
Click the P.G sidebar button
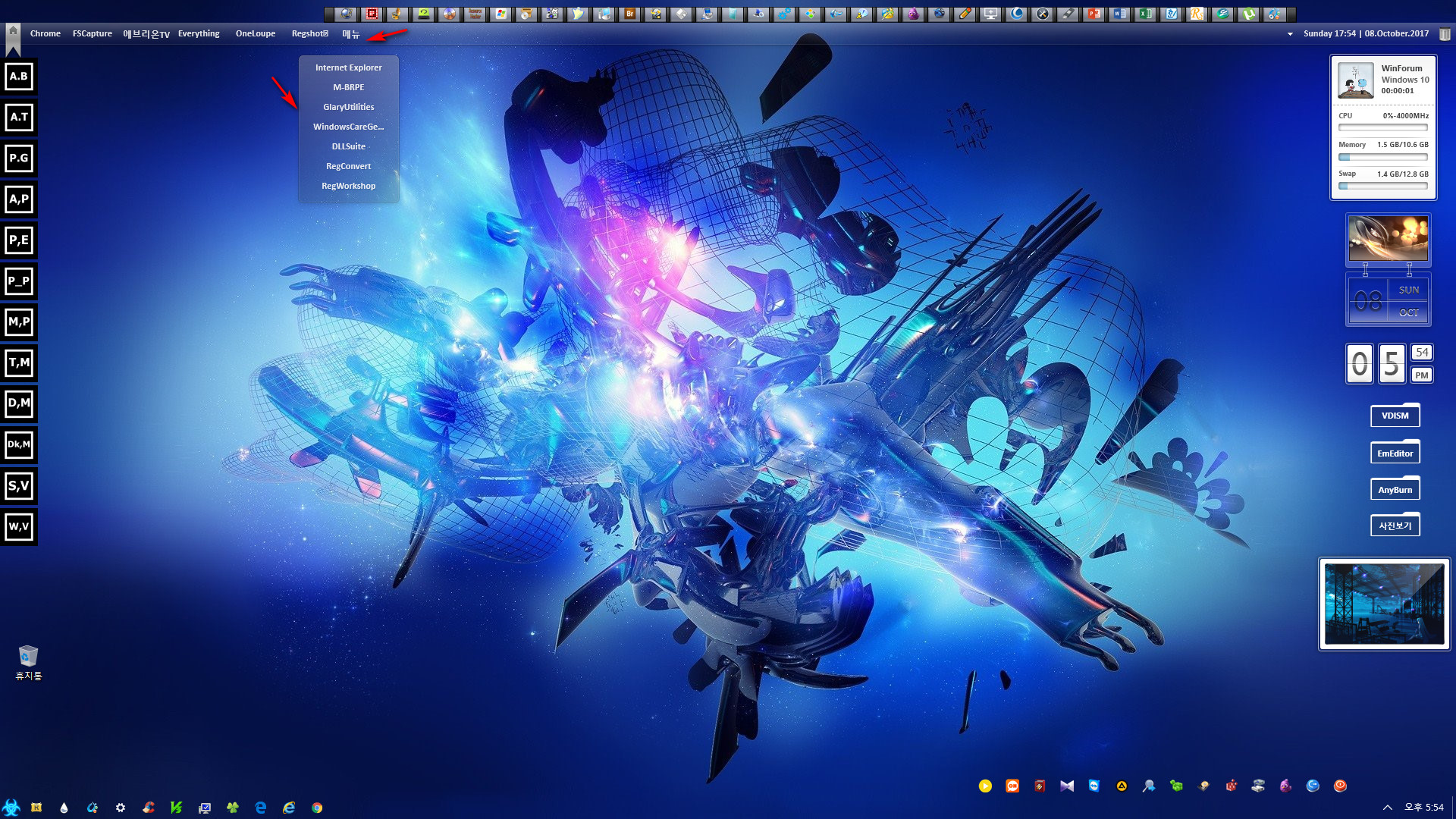(x=19, y=158)
